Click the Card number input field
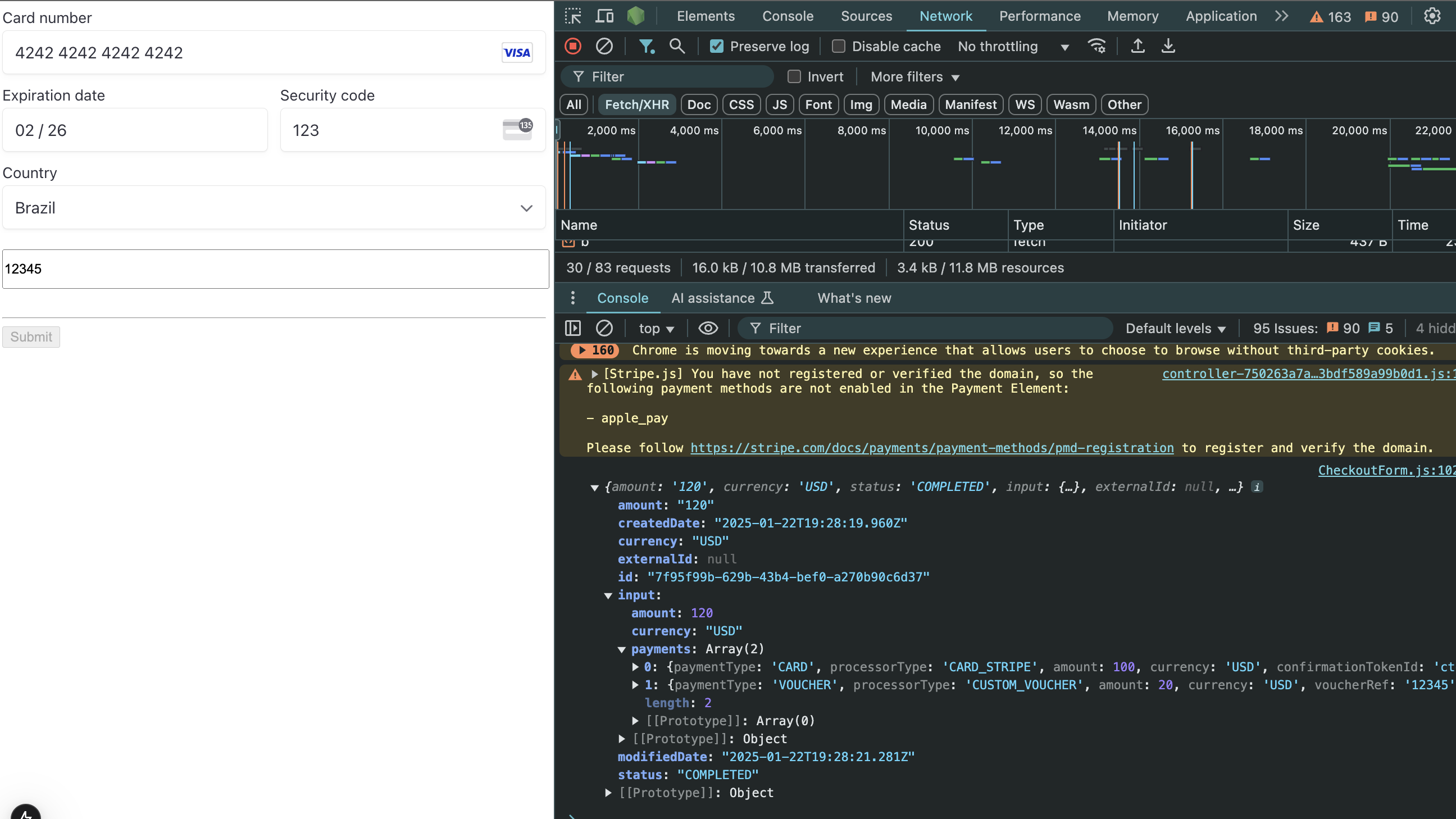1456x819 pixels. 274,53
